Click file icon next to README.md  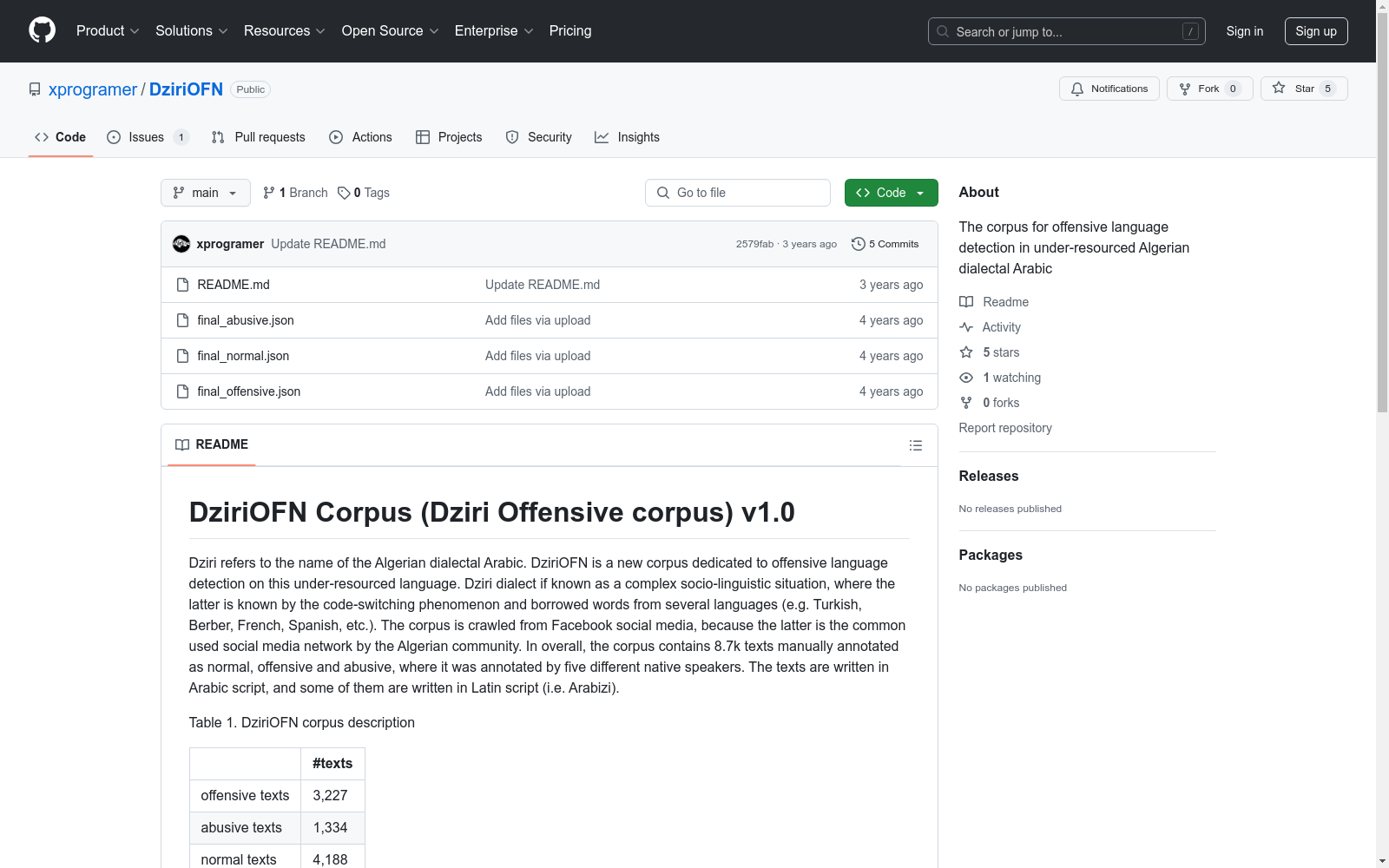[182, 285]
